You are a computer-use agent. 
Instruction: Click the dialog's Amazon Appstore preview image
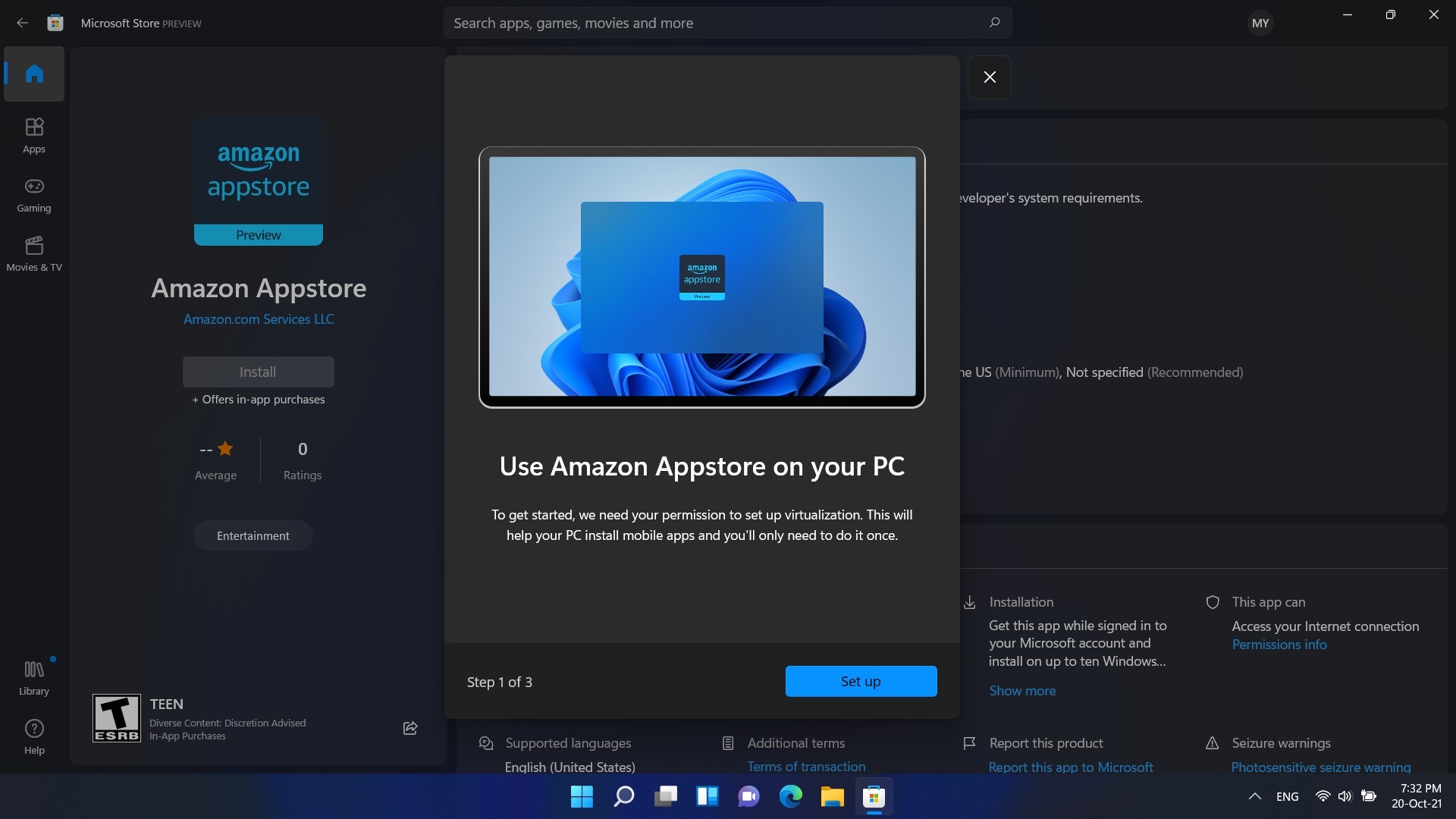(x=701, y=277)
